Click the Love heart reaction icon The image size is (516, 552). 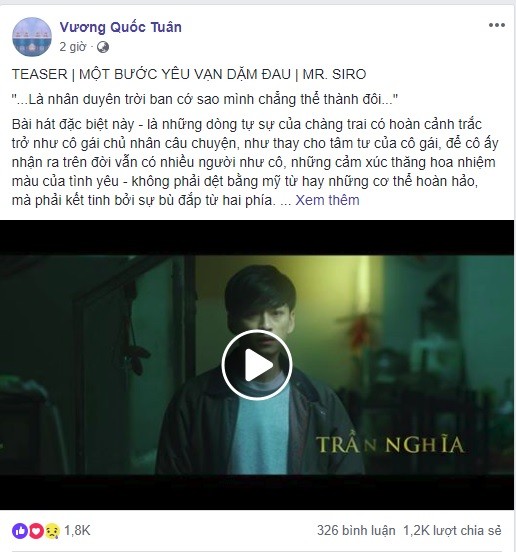[x=36, y=531]
